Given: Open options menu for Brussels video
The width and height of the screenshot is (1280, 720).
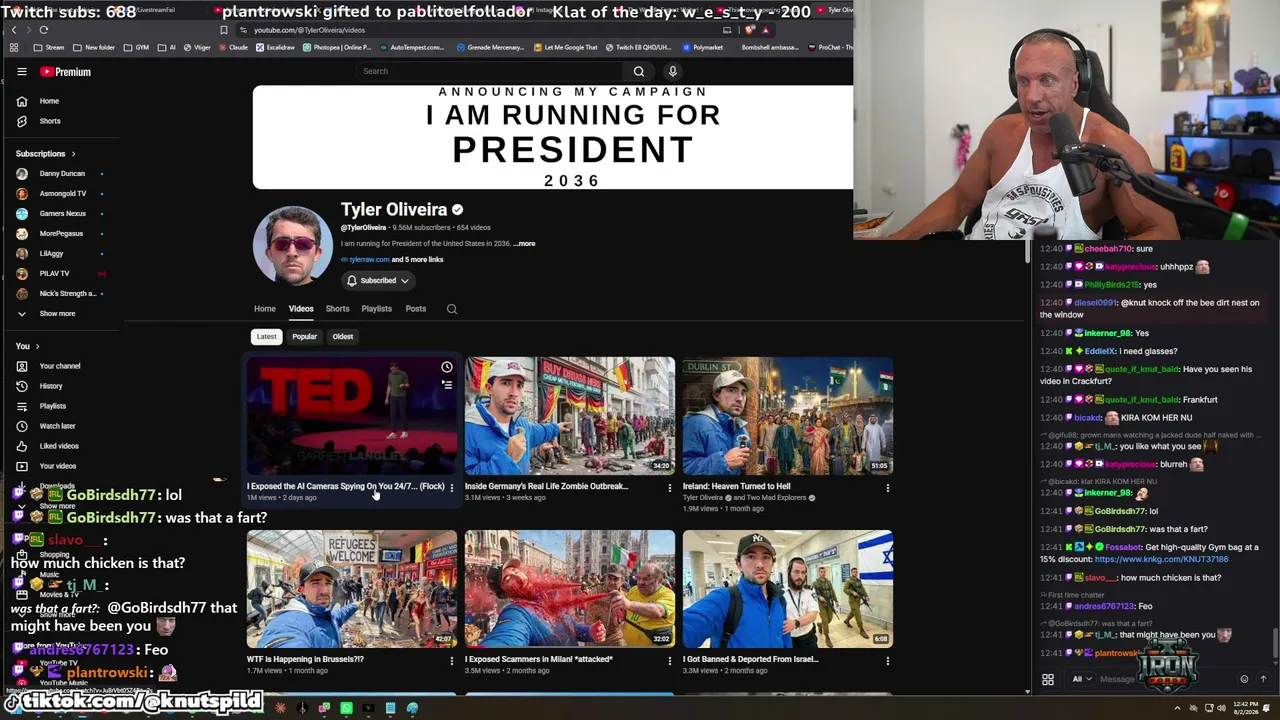Looking at the screenshot, I should pos(452,661).
